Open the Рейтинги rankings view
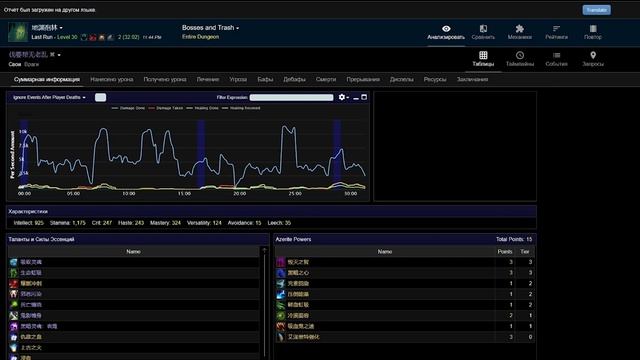 [556, 32]
